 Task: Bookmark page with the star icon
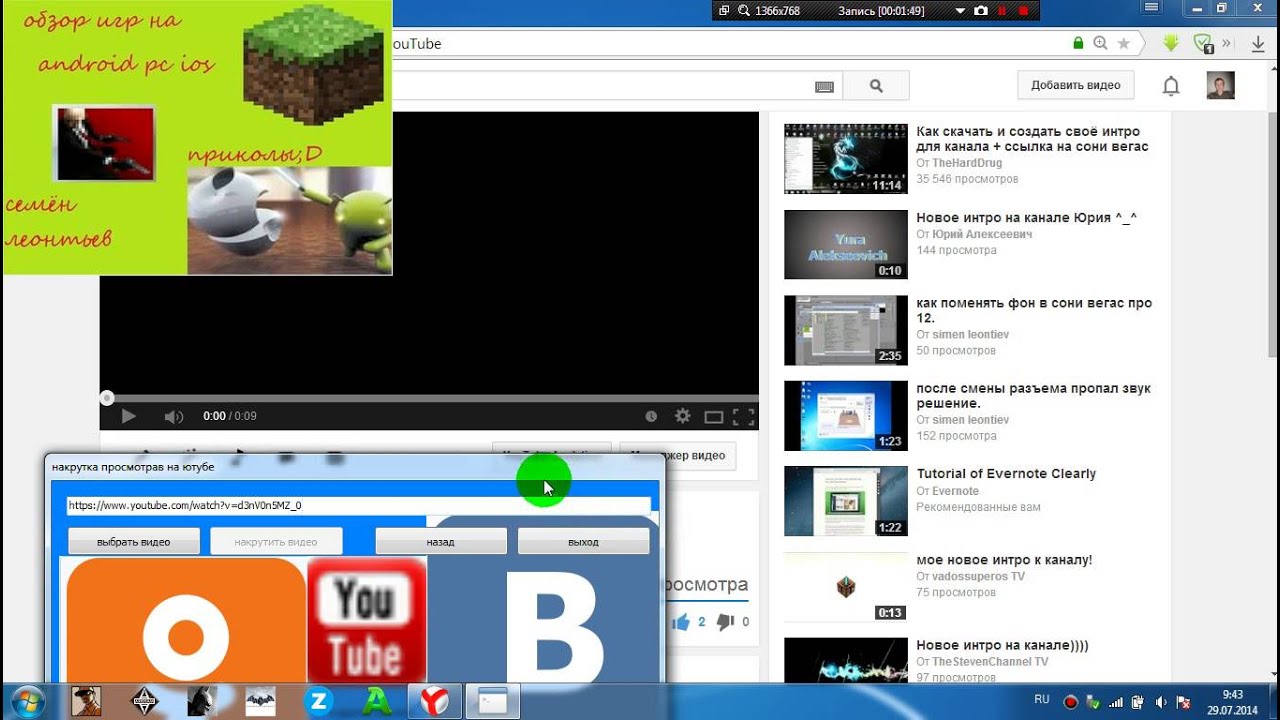(x=1123, y=43)
